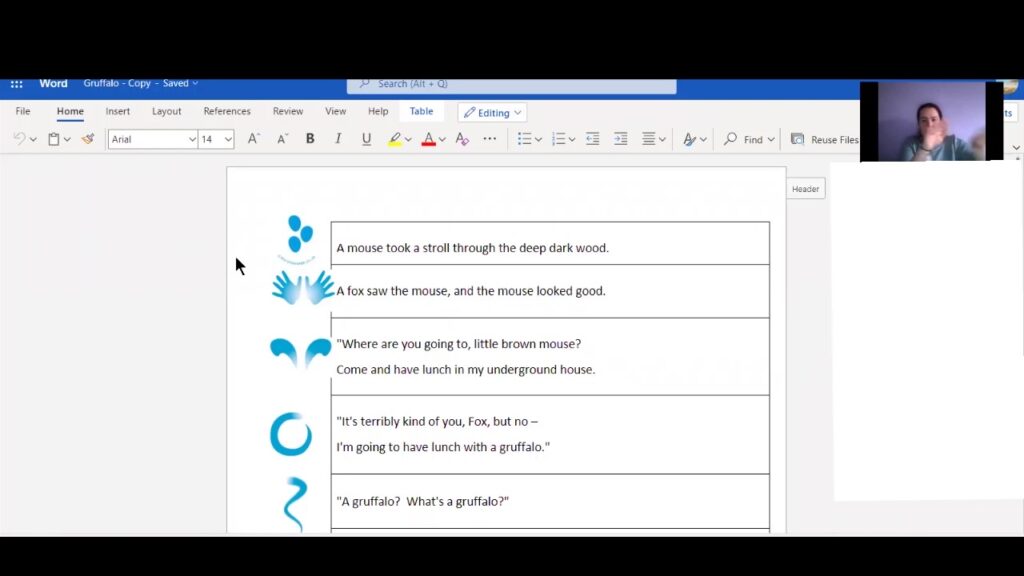The width and height of the screenshot is (1024, 576).
Task: Click the Paste clipboard icon
Action: tap(54, 138)
